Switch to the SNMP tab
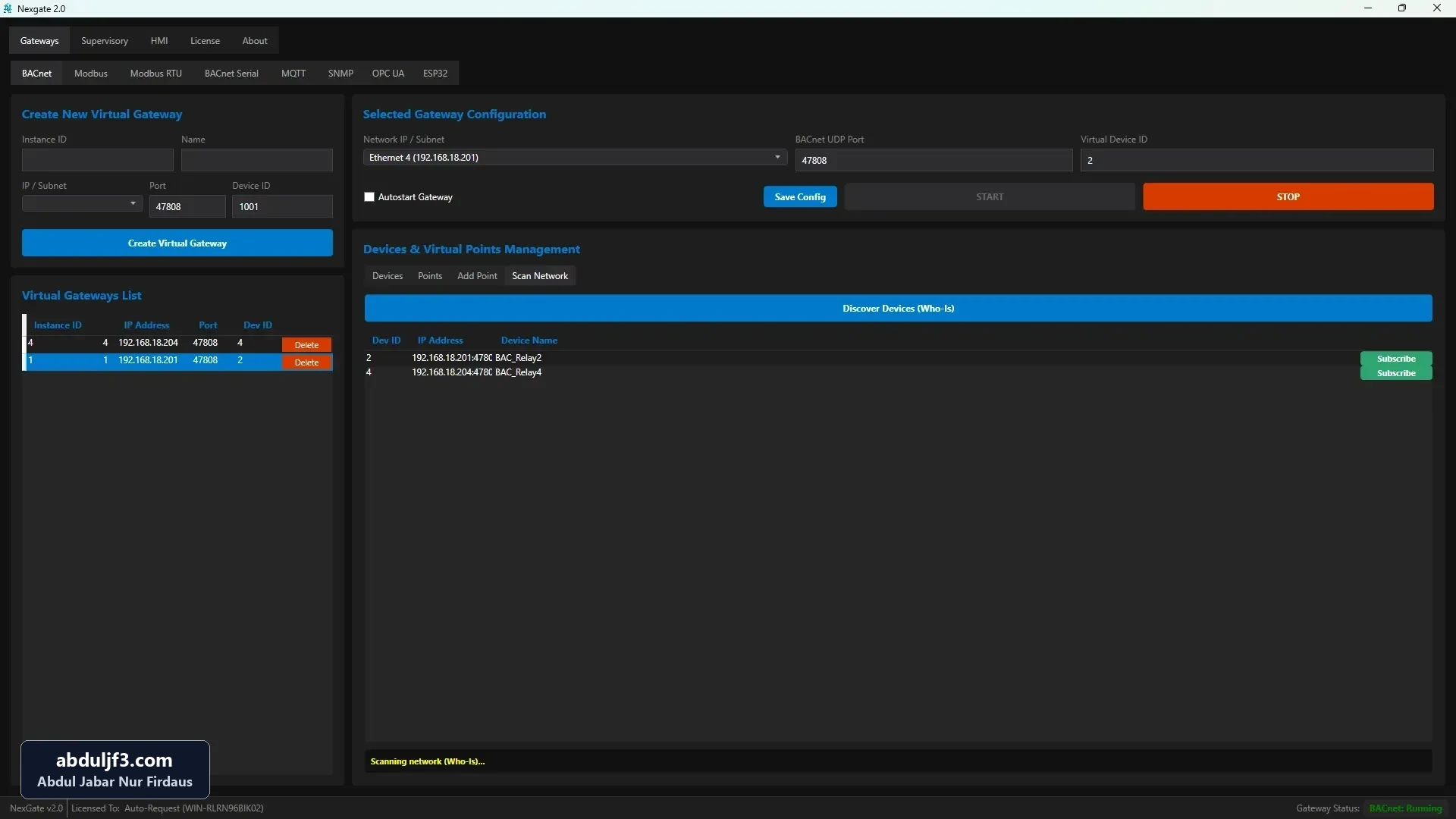 340,74
